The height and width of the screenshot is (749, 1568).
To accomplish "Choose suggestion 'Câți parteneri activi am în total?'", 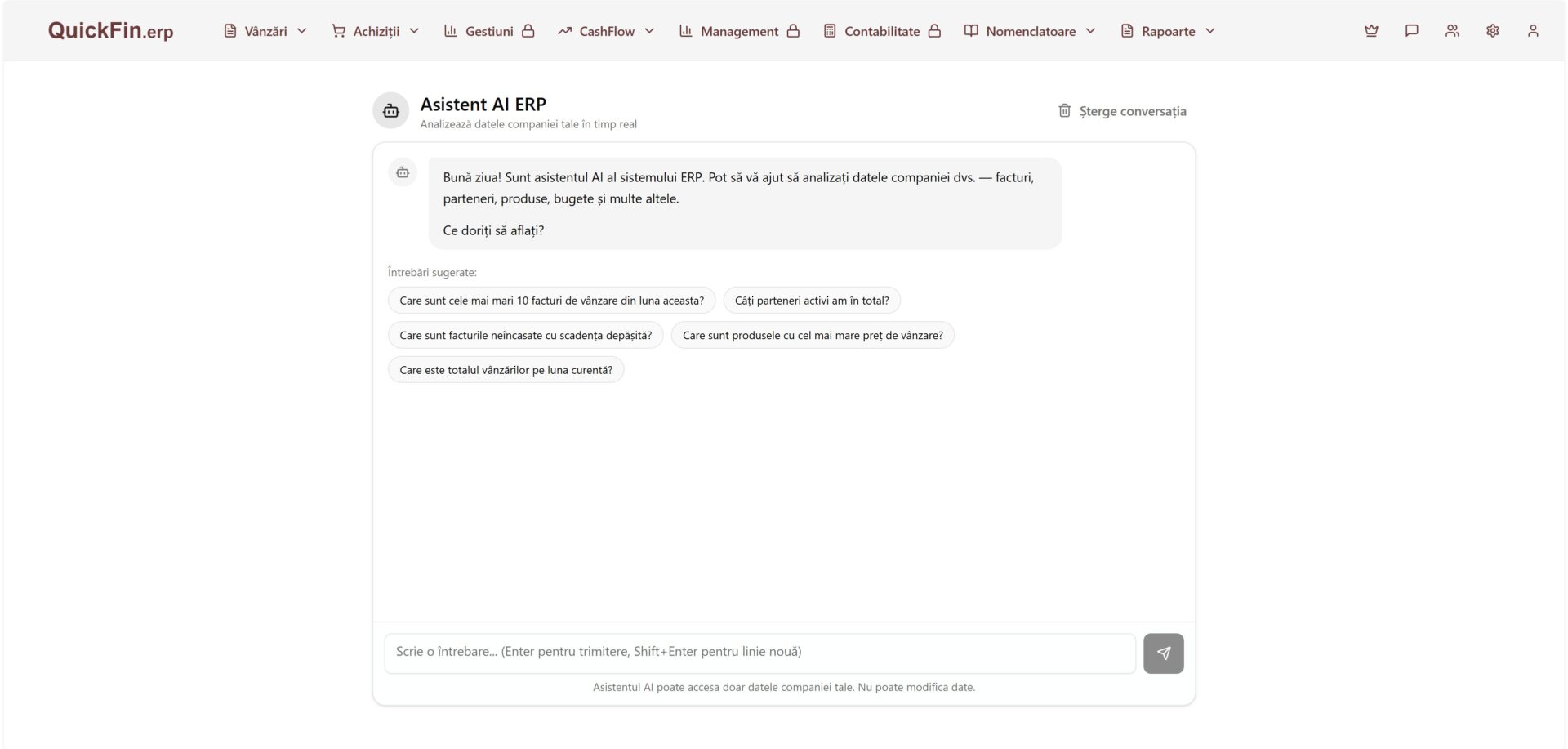I will (x=812, y=301).
